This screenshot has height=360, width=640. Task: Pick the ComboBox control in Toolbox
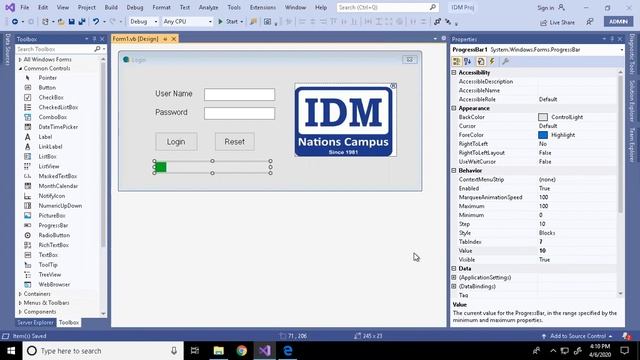pyautogui.click(x=53, y=117)
